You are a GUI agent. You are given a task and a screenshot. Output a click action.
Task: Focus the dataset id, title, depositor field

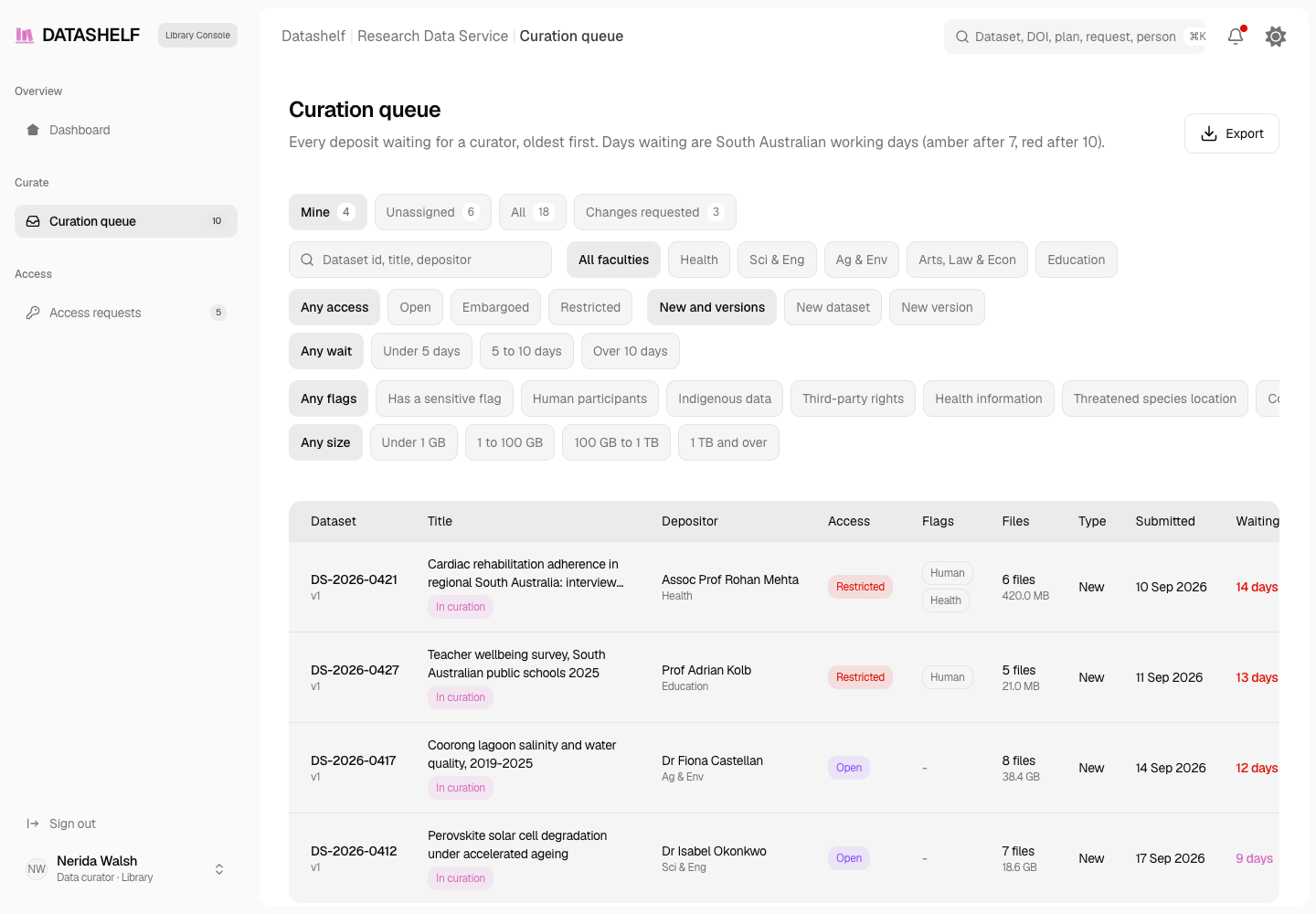420,260
